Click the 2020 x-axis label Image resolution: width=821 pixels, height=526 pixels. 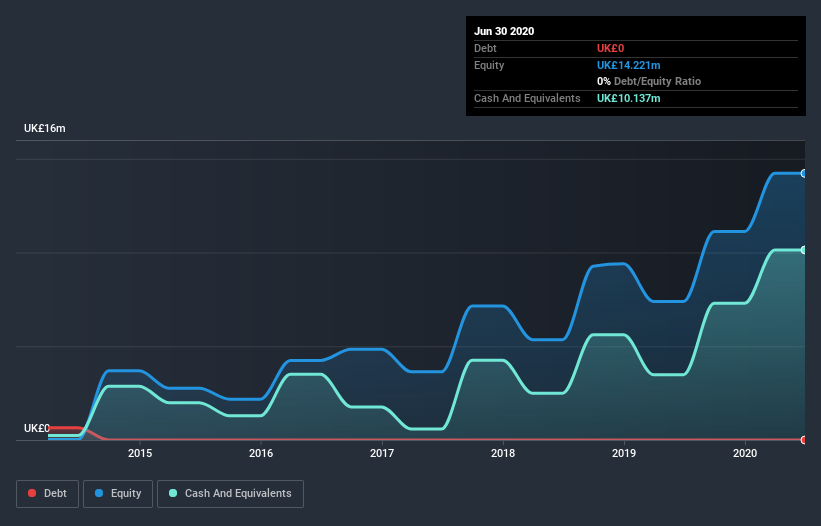745,453
